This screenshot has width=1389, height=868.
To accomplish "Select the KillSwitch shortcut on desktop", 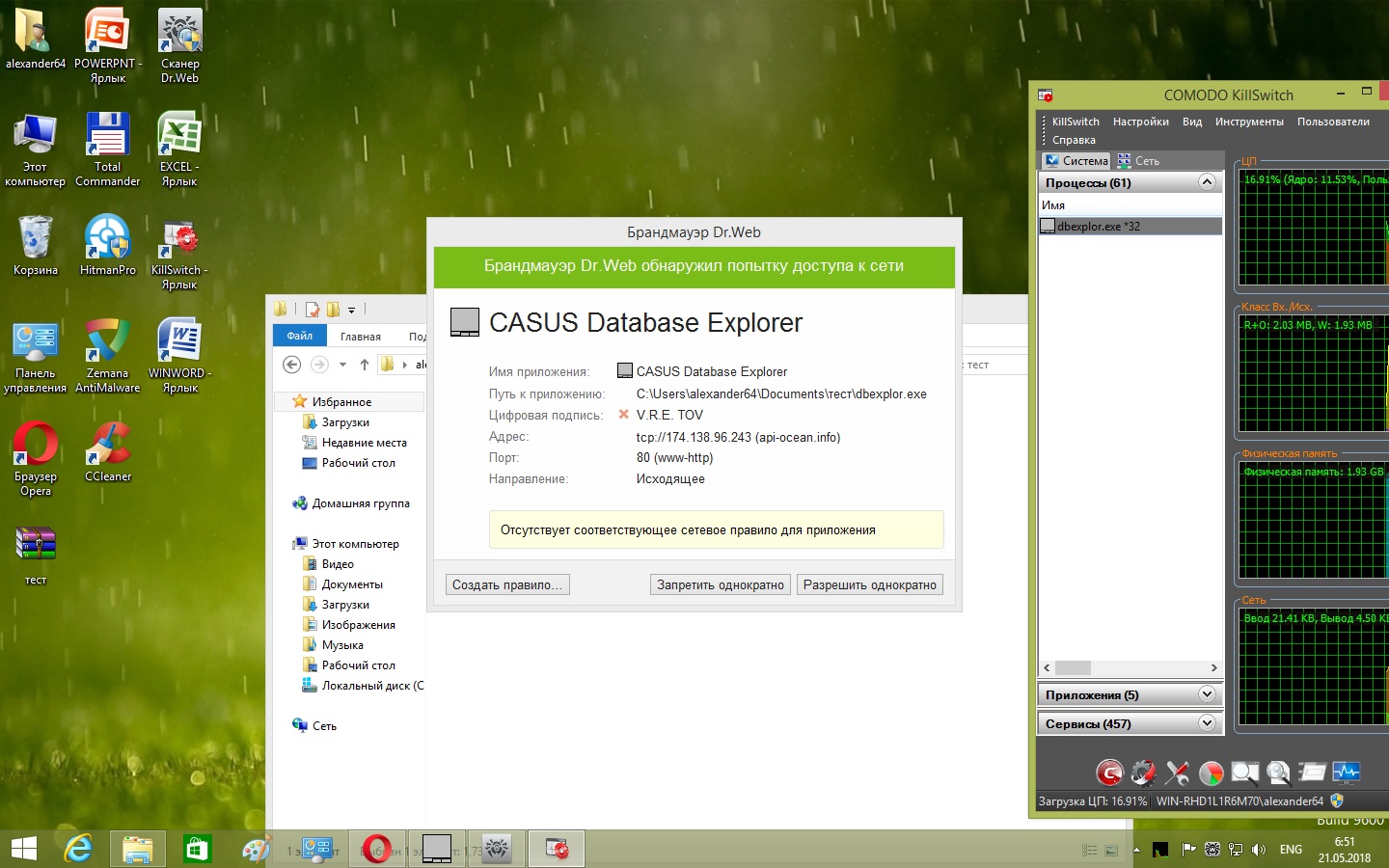I will point(180,253).
